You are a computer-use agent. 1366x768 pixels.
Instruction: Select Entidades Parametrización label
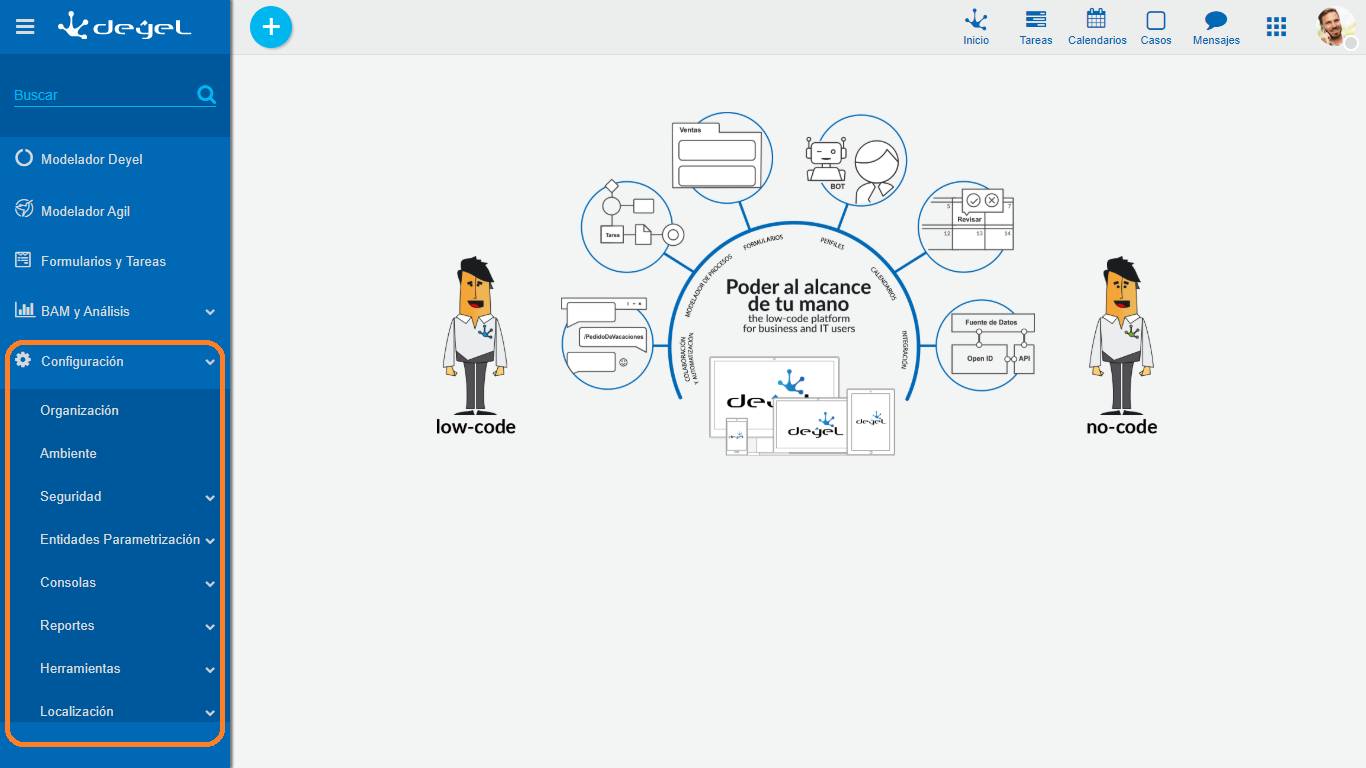point(120,539)
